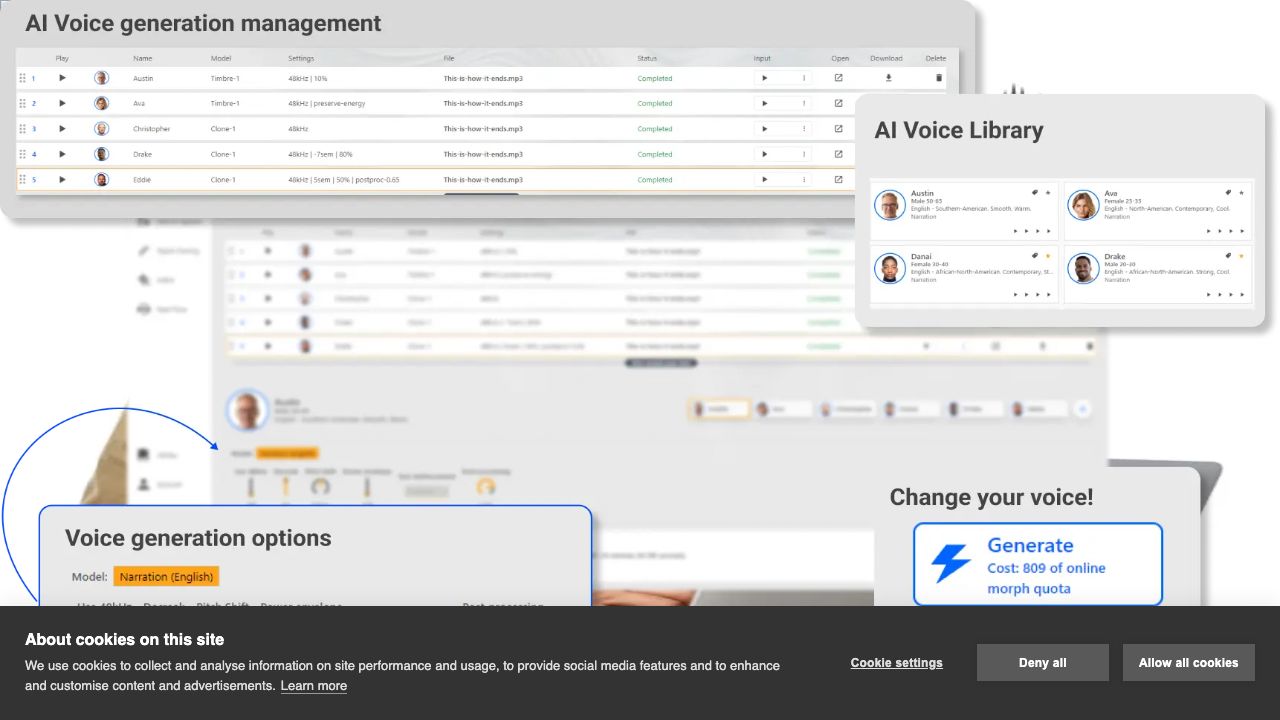
Task: Play the Austin row audio preview
Action: (x=62, y=78)
